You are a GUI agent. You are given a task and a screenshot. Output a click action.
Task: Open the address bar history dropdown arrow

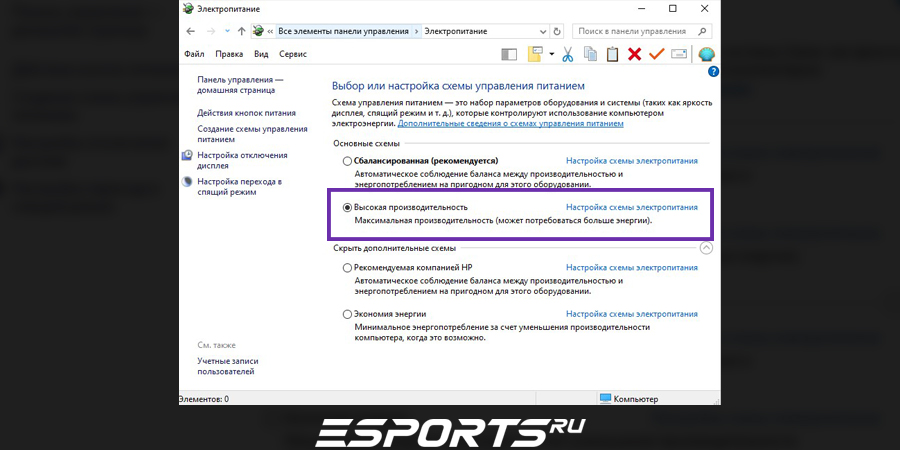pyautogui.click(x=543, y=32)
